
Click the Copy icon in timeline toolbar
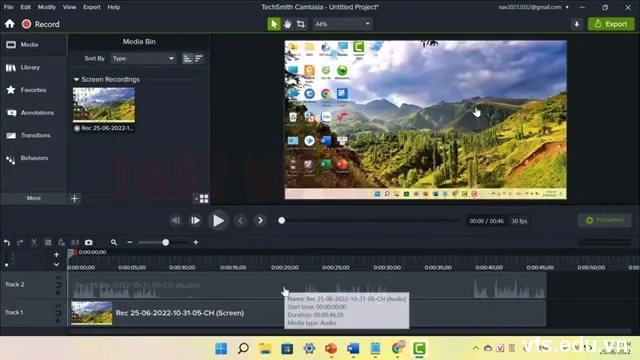(x=48, y=242)
